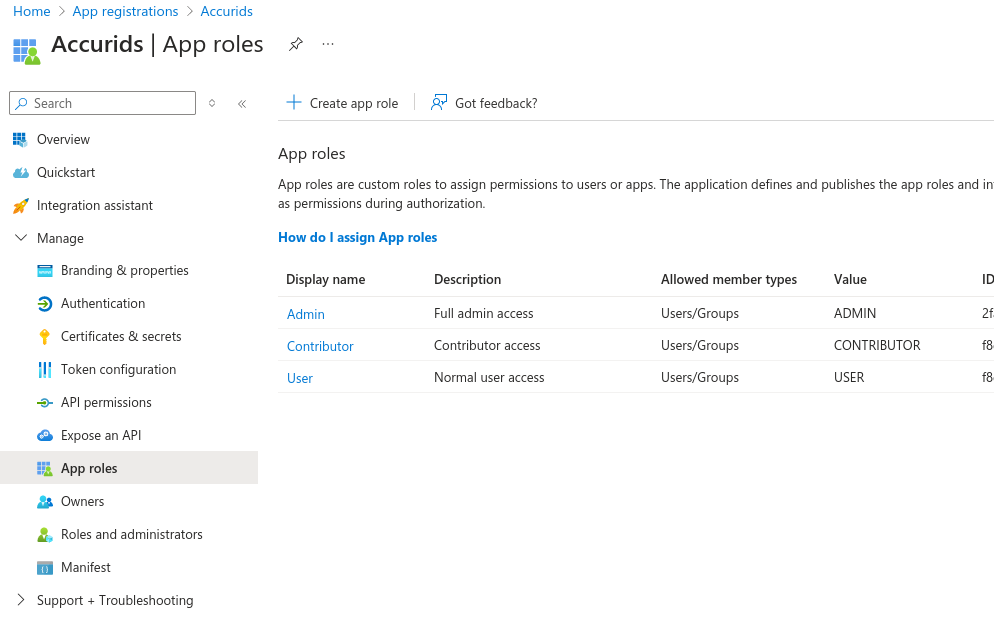
Task: Click the Got feedback smiley icon
Action: [438, 102]
